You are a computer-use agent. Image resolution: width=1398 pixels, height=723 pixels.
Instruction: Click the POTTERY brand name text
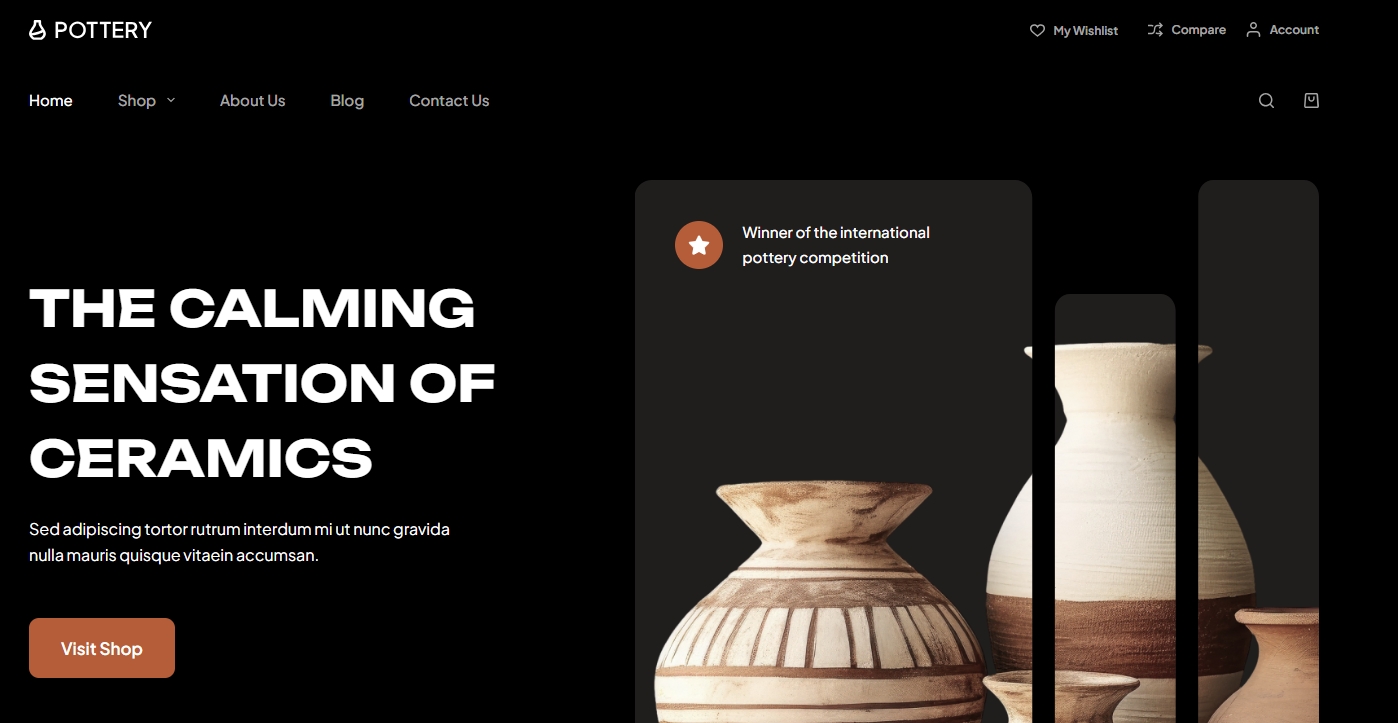pos(103,30)
